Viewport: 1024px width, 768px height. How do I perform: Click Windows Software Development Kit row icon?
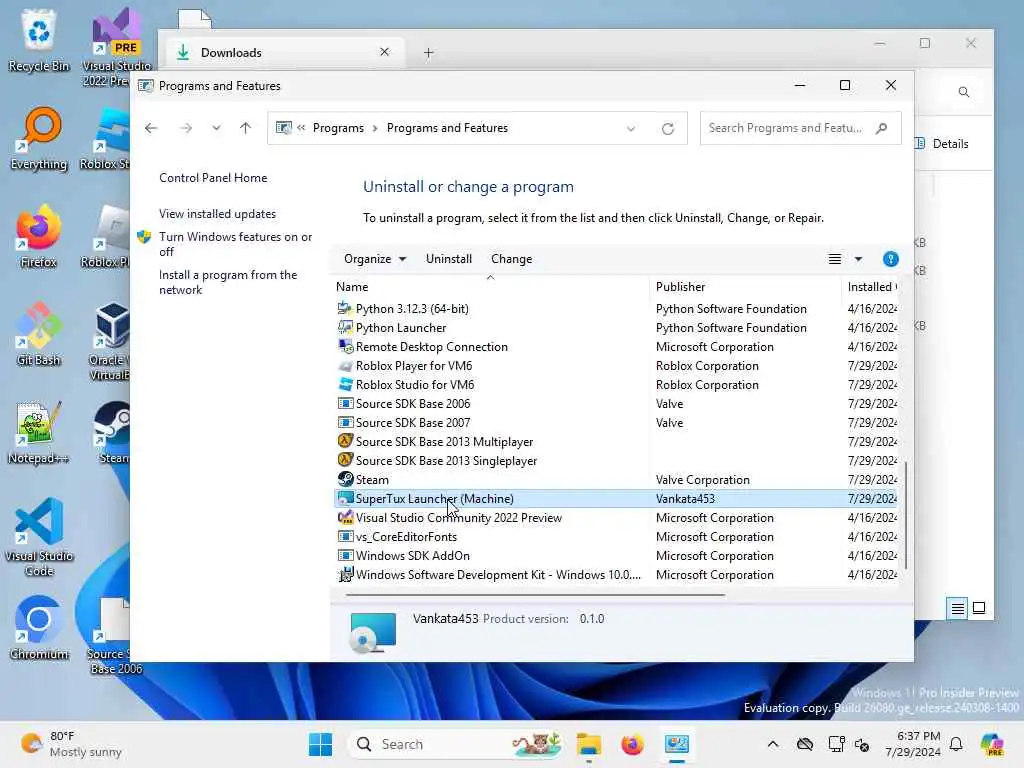[x=345, y=574]
